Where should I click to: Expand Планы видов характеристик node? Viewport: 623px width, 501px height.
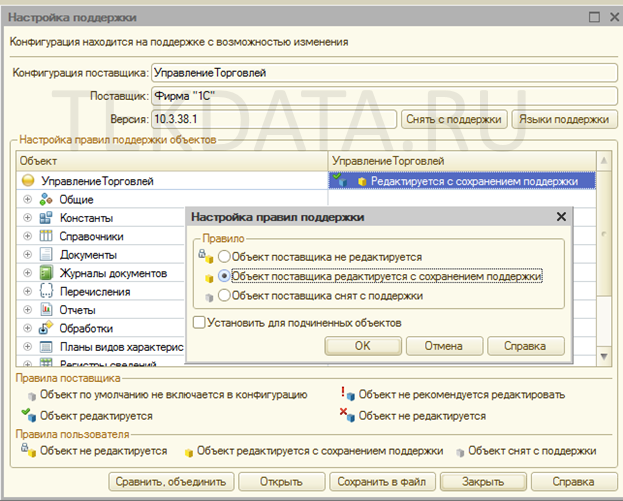tap(27, 346)
